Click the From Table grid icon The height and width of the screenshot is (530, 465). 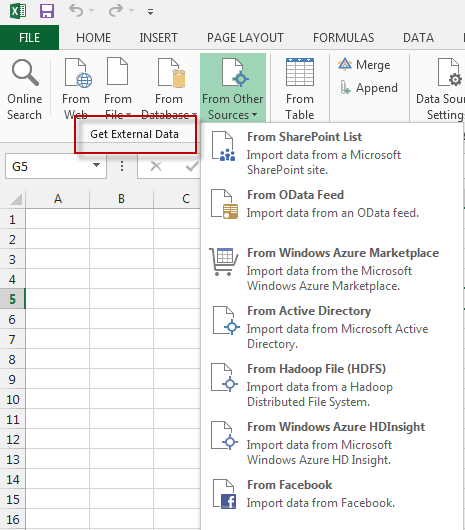tap(300, 72)
